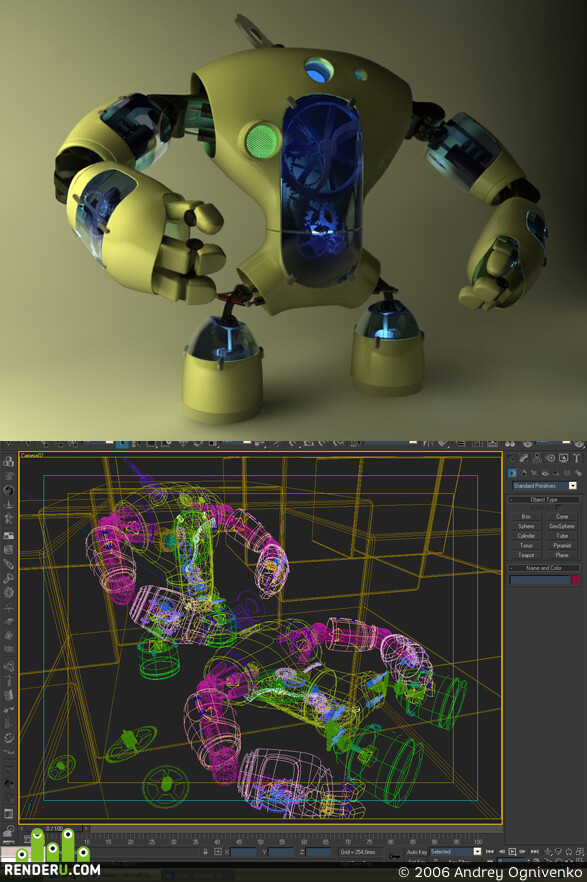
Task: Collapse the Object Type rollout
Action: [x=544, y=500]
